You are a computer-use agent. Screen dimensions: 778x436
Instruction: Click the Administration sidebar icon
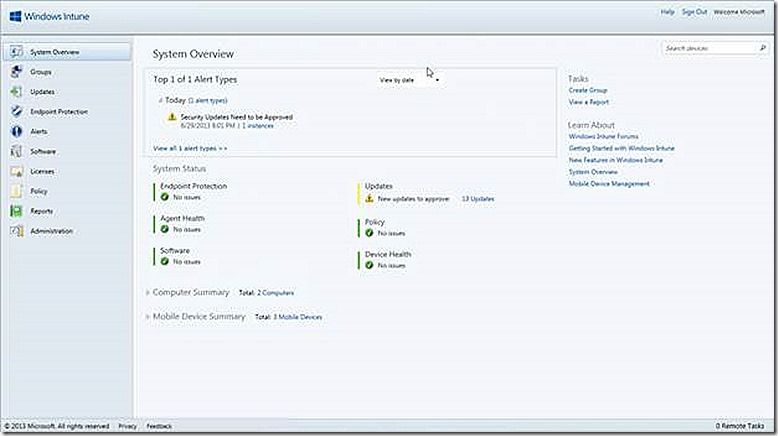(16, 231)
